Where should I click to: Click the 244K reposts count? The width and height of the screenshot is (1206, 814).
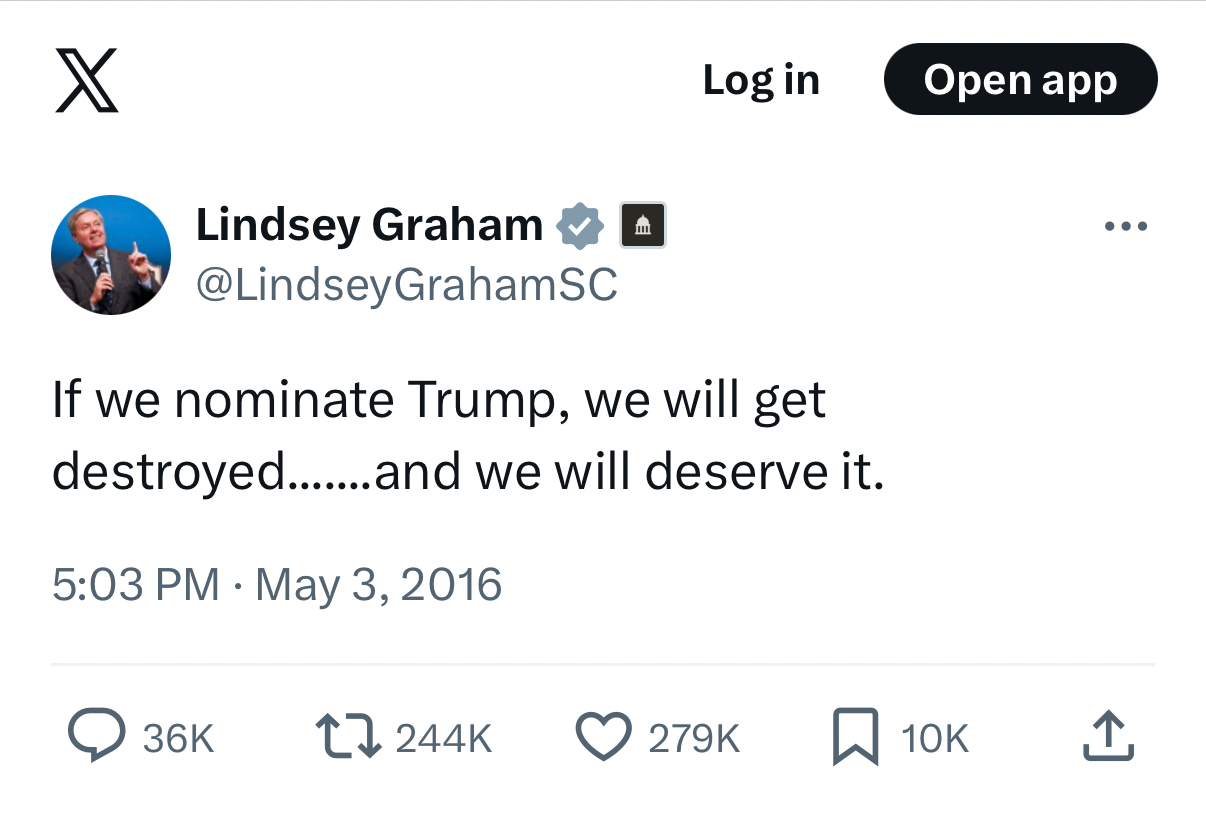tap(444, 739)
